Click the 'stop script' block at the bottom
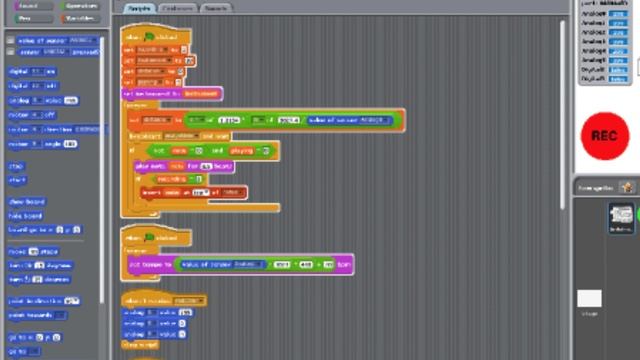 pos(140,345)
